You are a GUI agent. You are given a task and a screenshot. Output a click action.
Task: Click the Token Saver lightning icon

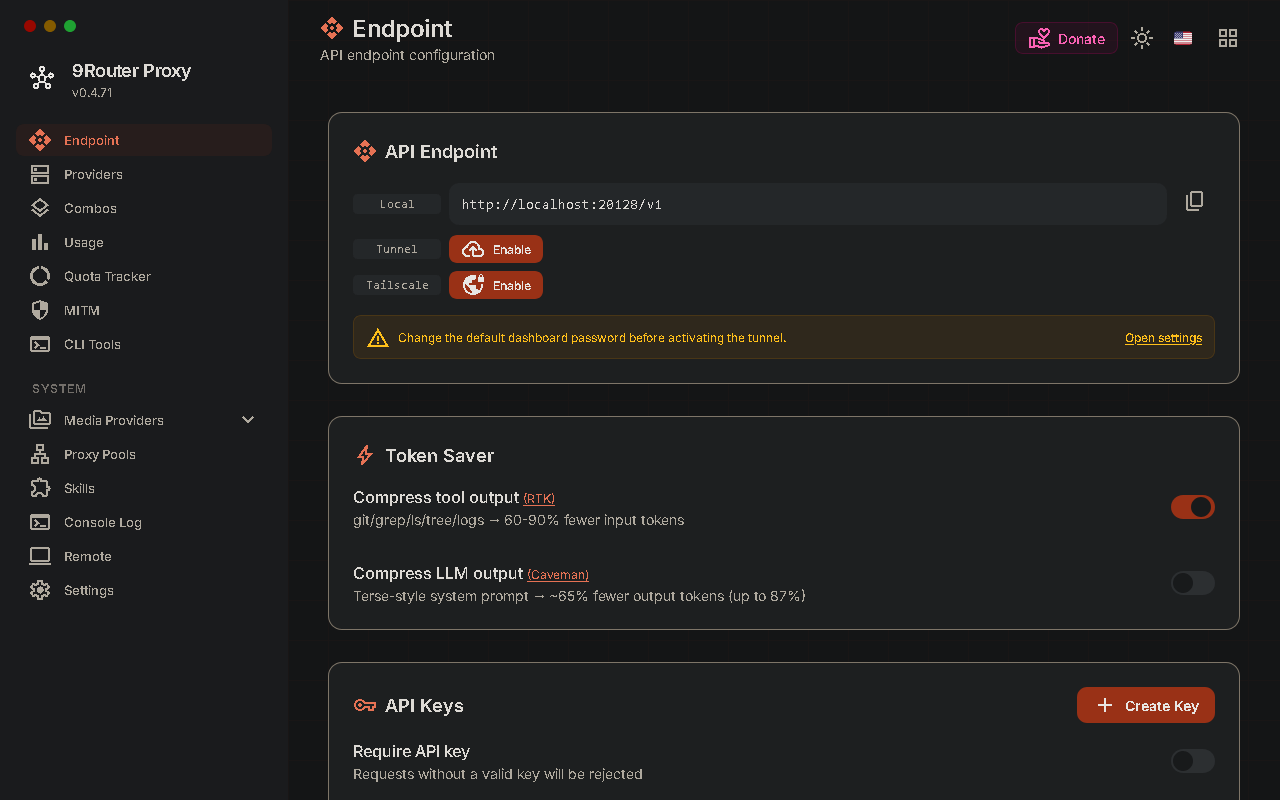tap(365, 455)
